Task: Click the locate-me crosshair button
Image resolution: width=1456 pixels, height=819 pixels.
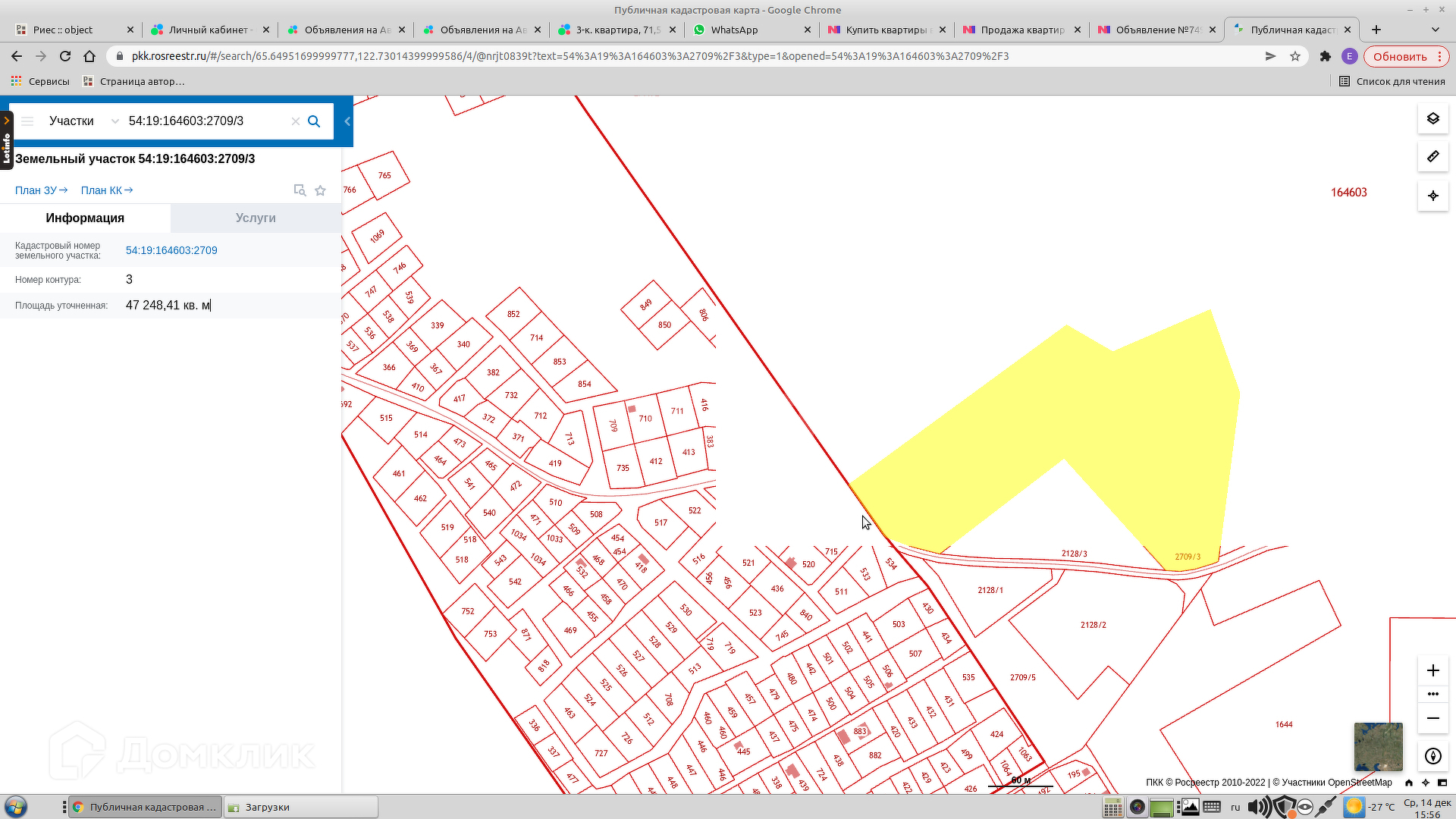Action: (1432, 196)
